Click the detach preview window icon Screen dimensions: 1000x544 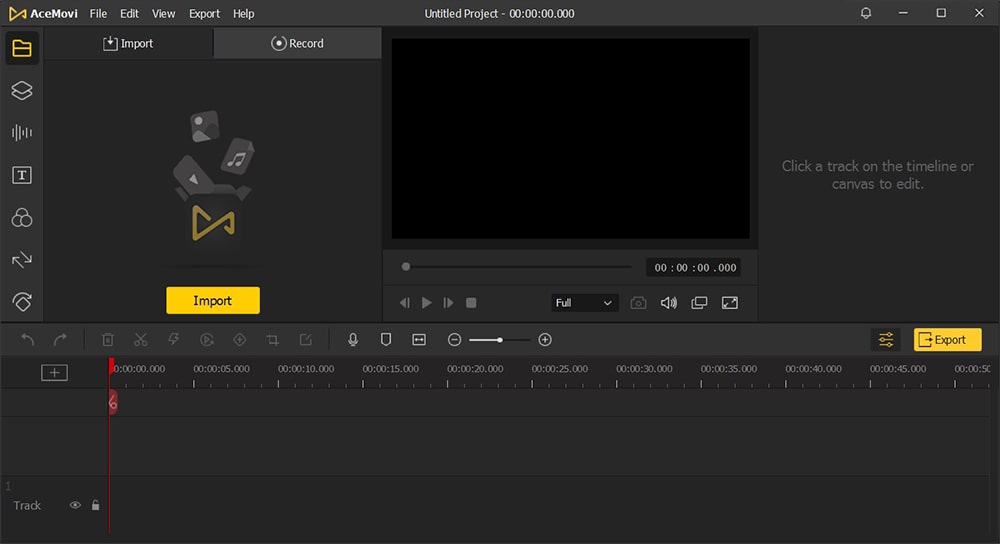[x=699, y=303]
